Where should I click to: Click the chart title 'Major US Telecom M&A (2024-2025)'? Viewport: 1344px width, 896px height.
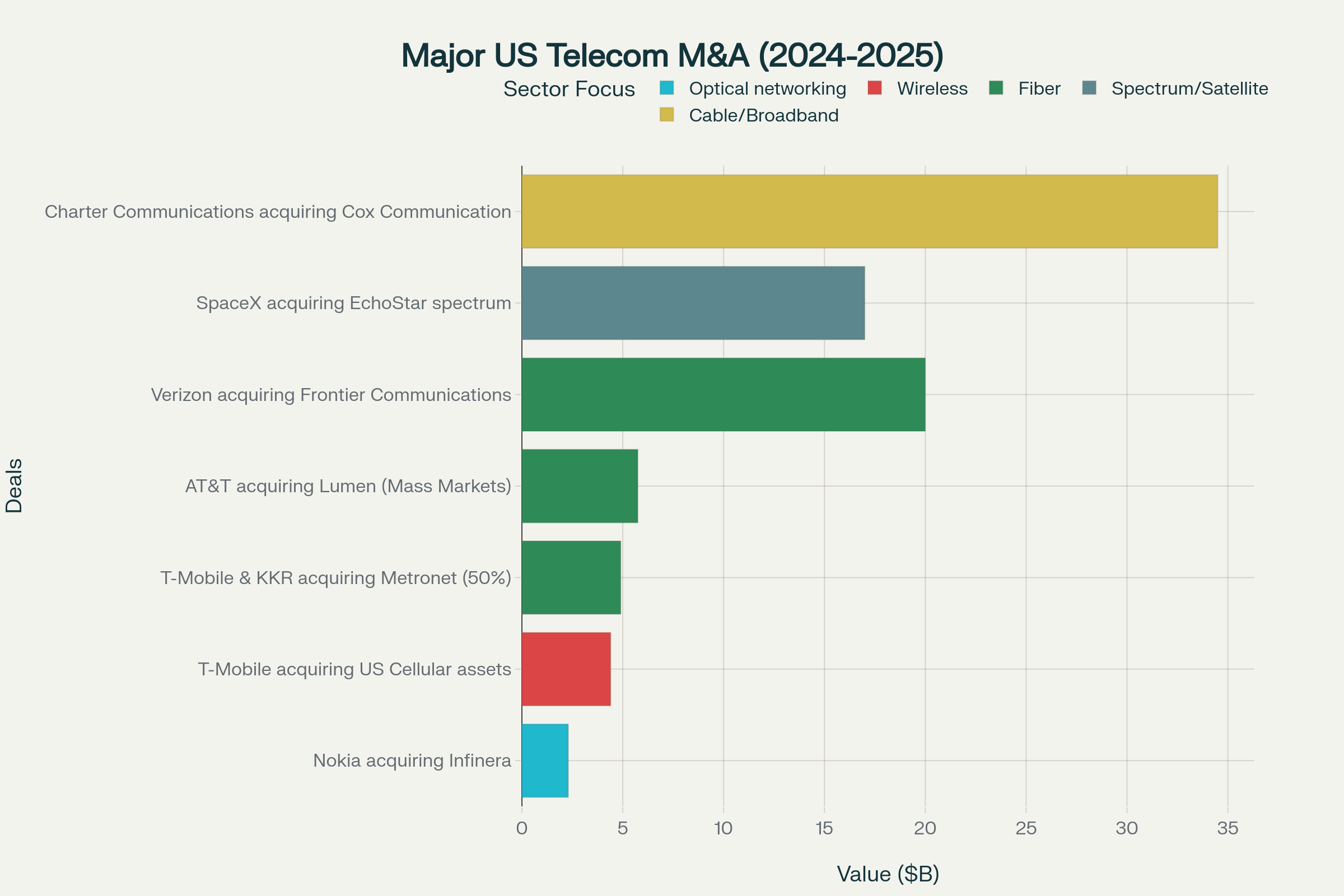coord(672,56)
